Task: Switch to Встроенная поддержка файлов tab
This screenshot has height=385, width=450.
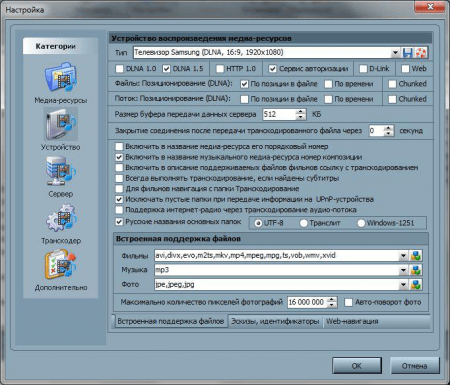Action: [x=170, y=321]
